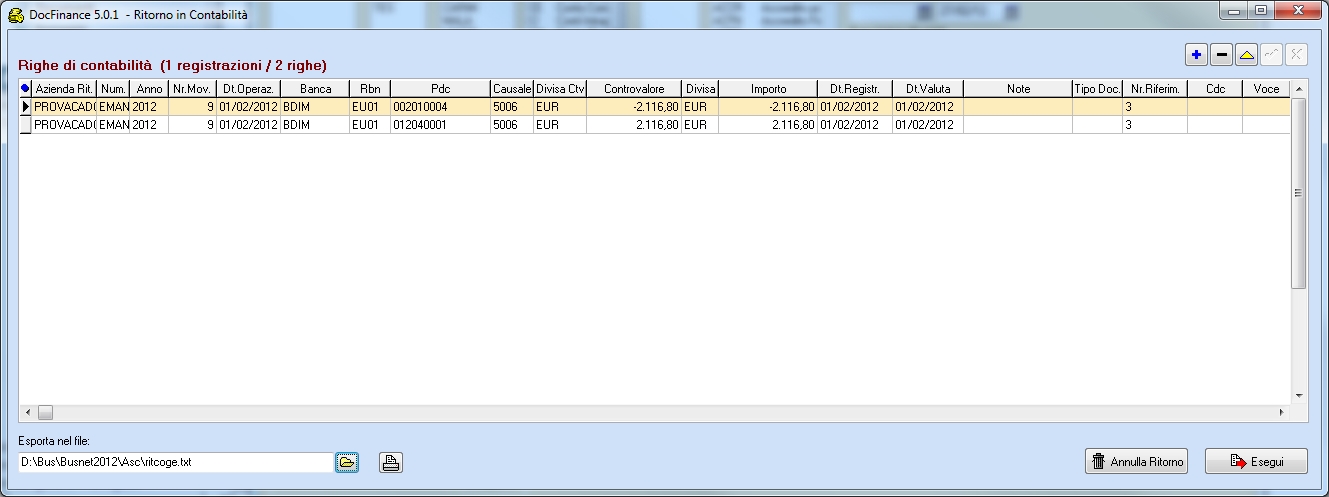Click the Dt.Registr. column header

[x=855, y=89]
